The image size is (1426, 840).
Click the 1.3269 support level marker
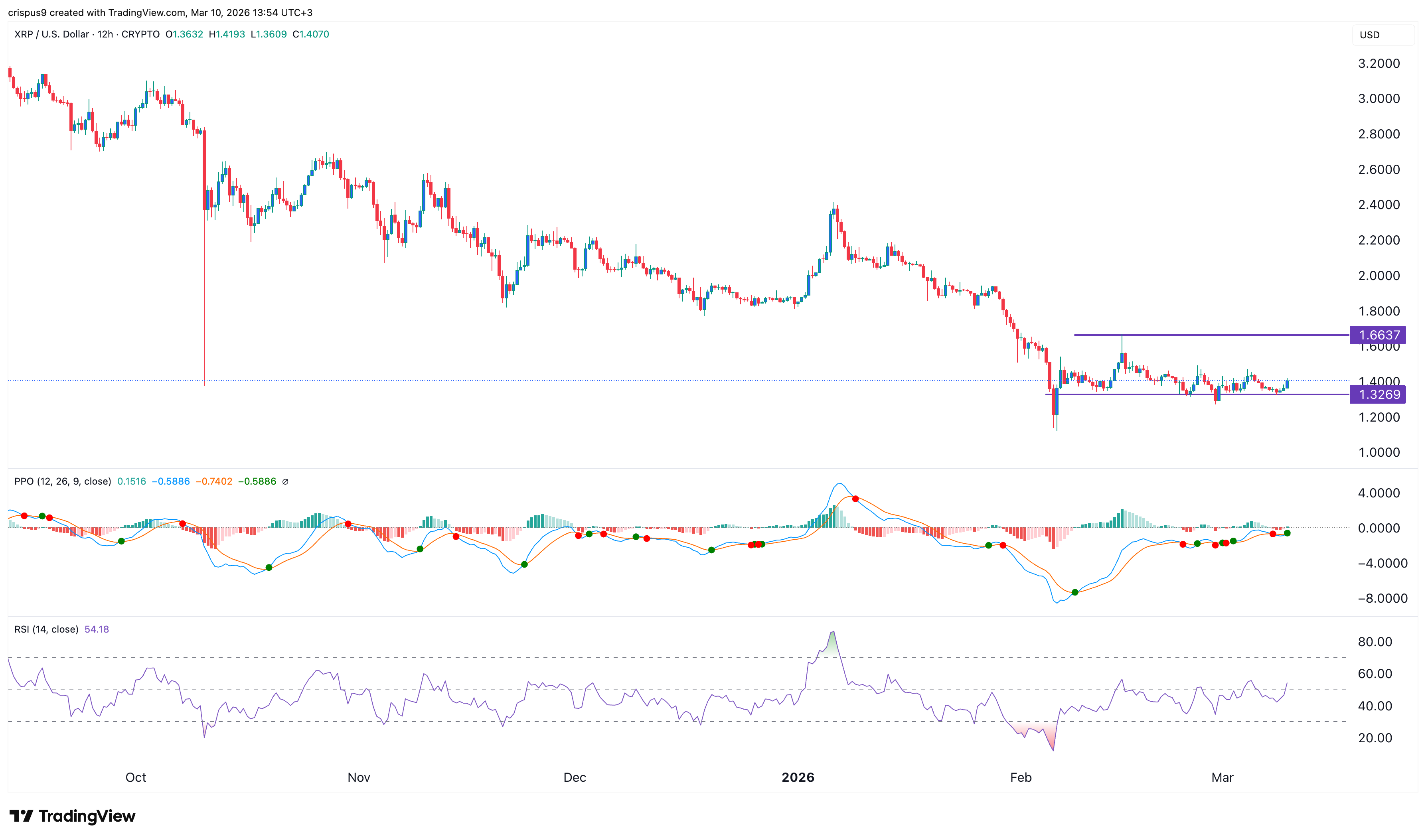1378,396
